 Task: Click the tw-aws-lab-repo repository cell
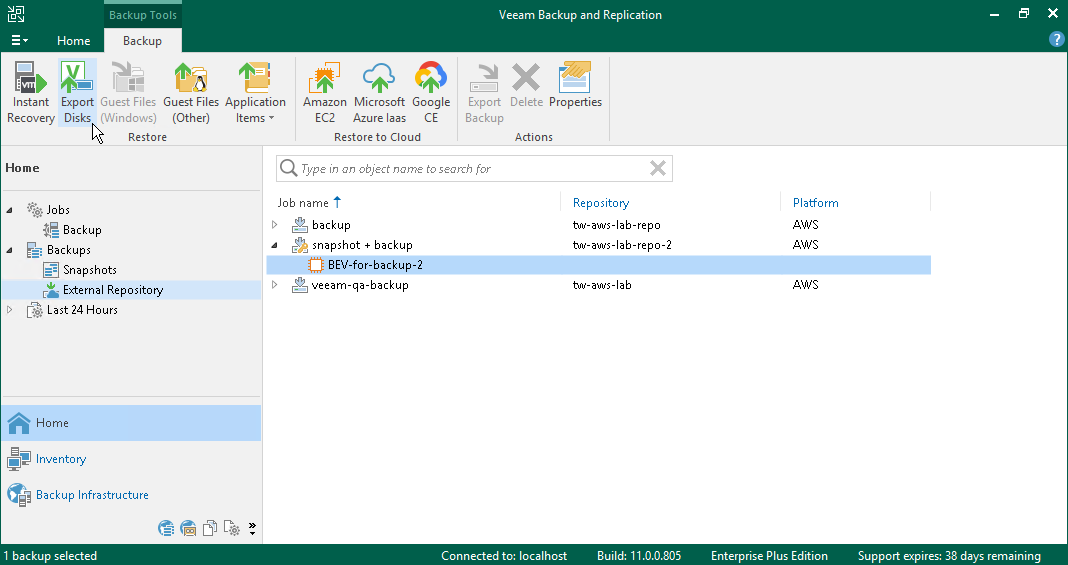coord(616,225)
